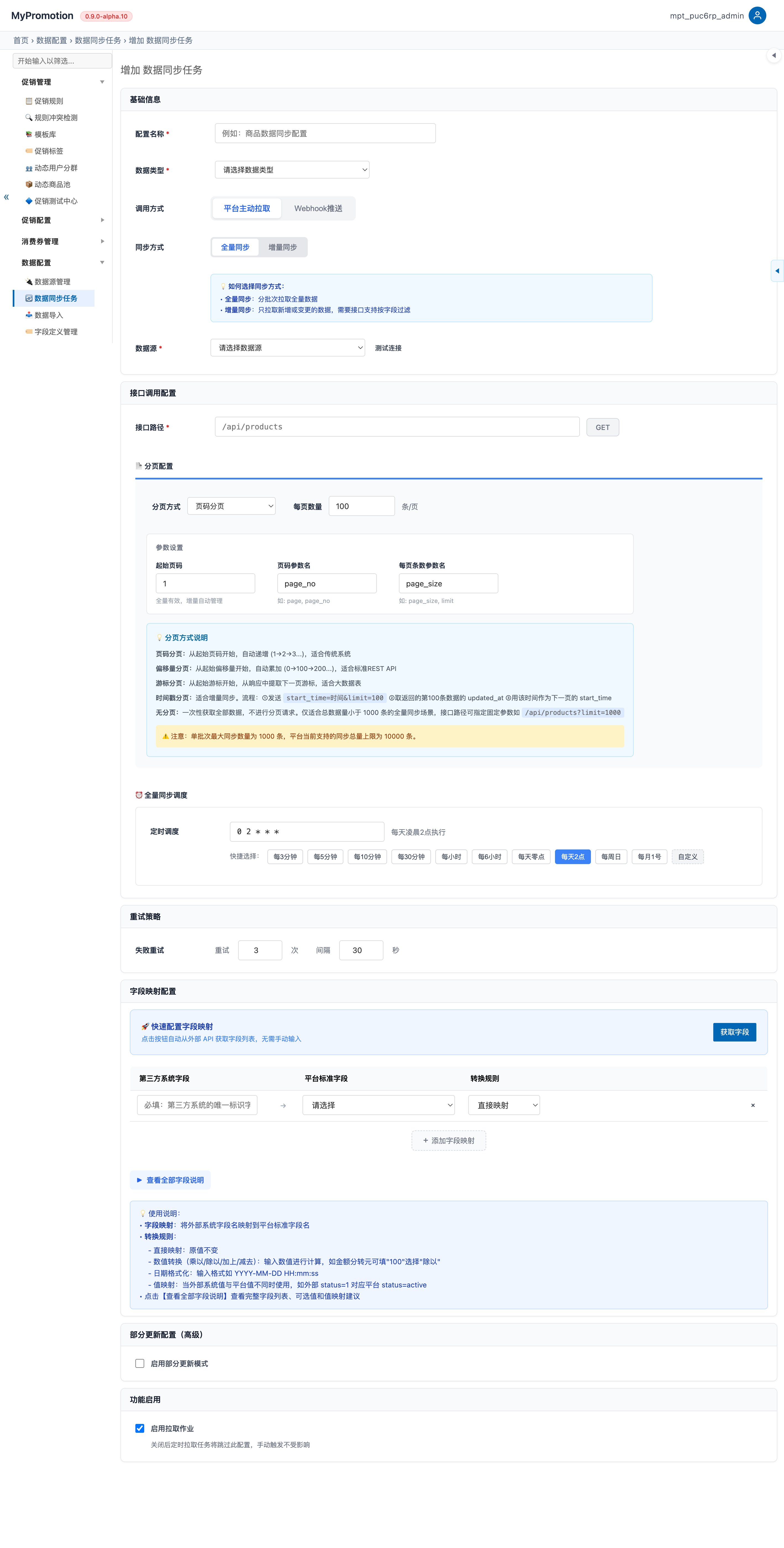Image resolution: width=784 pixels, height=1548 pixels.
Task: Click the top right panel collapse arrow
Action: click(x=774, y=55)
